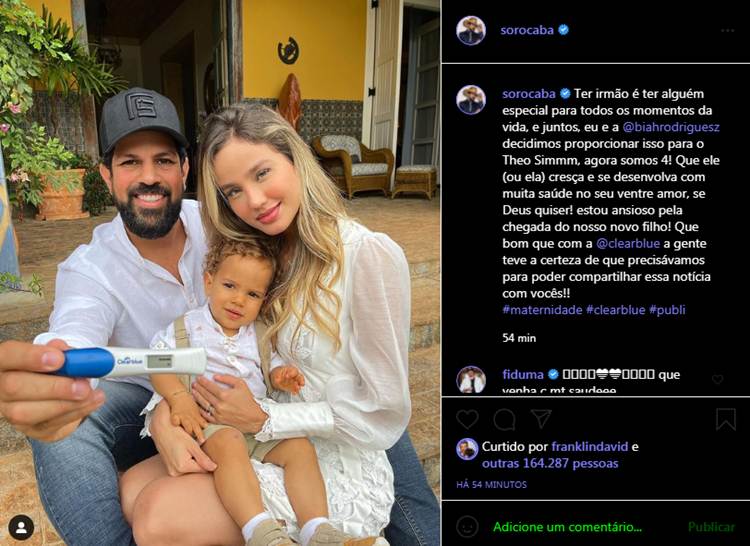The height and width of the screenshot is (546, 750).
Task: Open the @clearblue mention in caption
Action: (x=628, y=243)
